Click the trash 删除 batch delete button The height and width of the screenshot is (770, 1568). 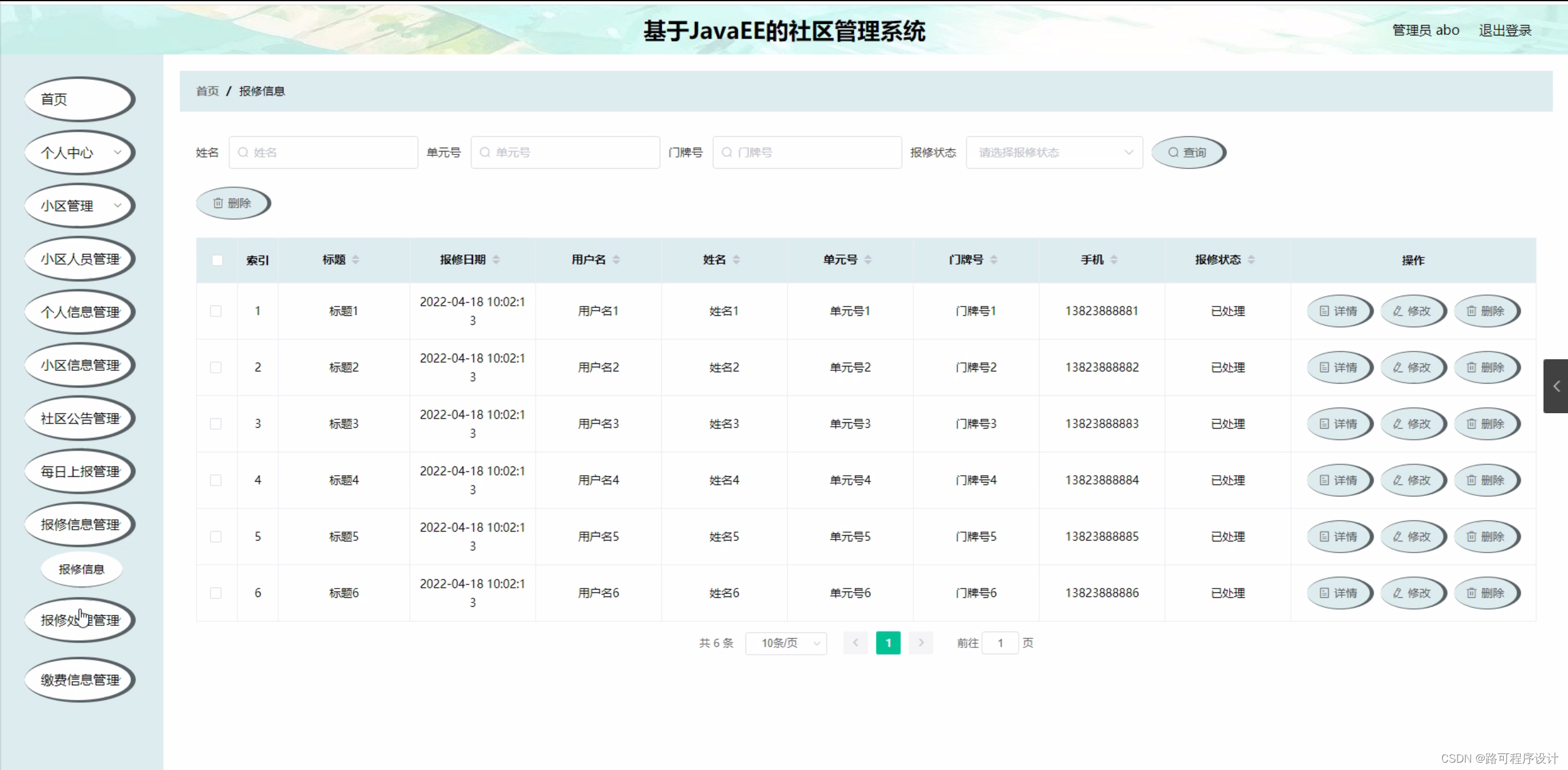click(232, 204)
